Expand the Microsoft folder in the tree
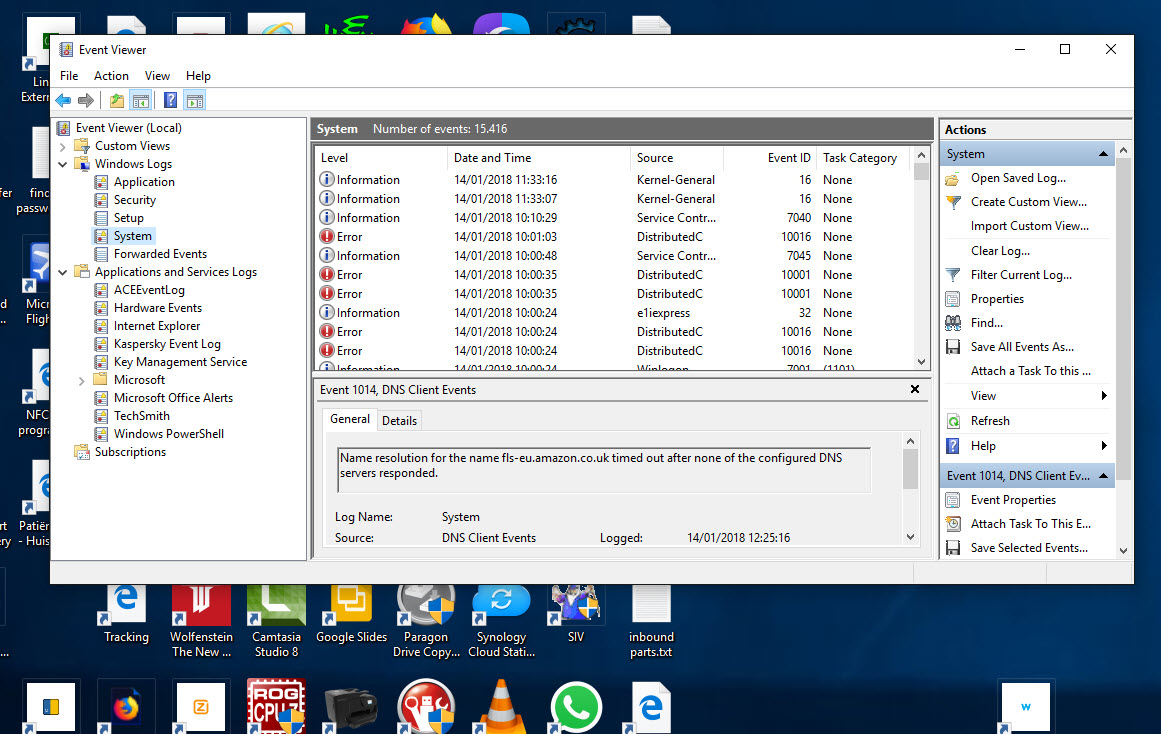Screen dimensions: 1161x734 click(x=82, y=380)
